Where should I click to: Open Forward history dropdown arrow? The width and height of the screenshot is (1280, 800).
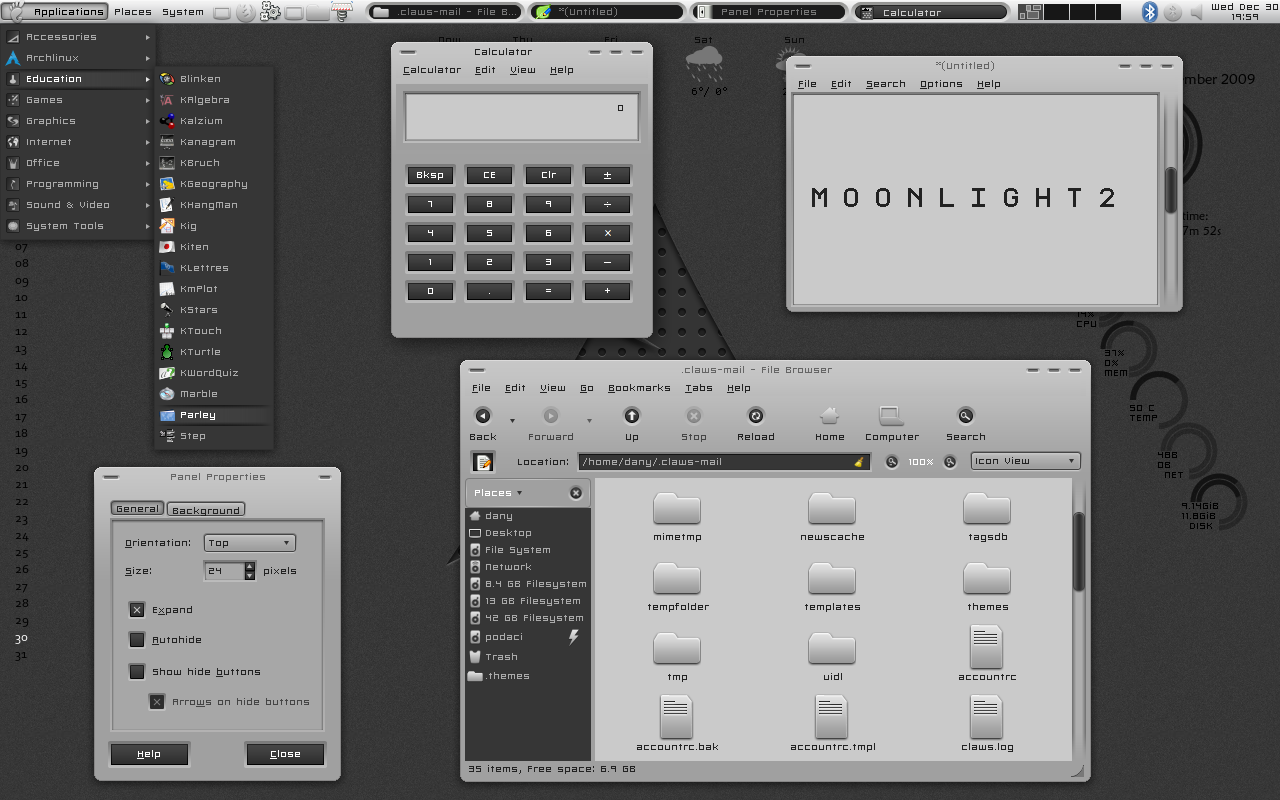point(589,421)
